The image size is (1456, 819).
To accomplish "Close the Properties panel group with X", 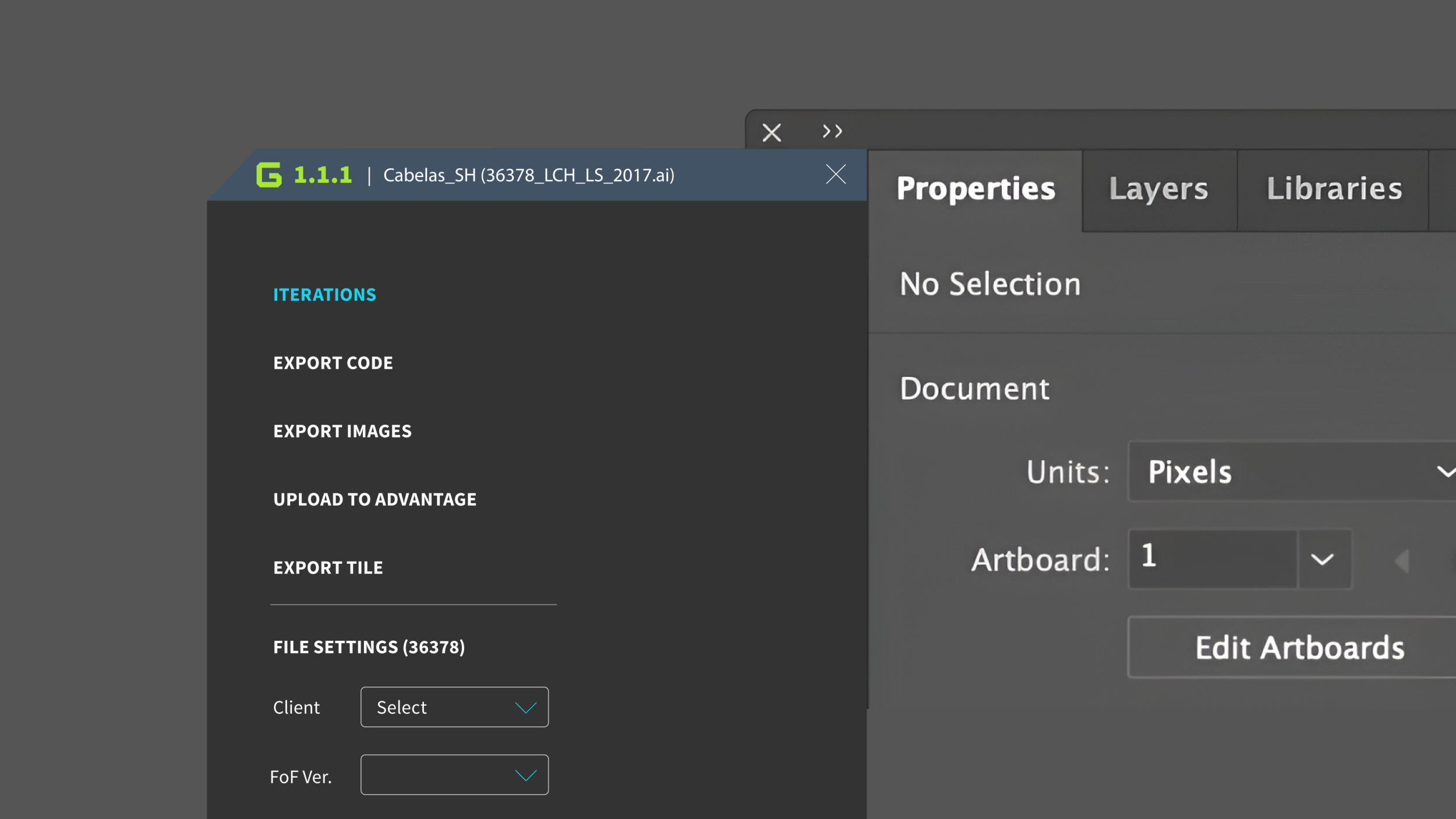I will click(x=772, y=133).
